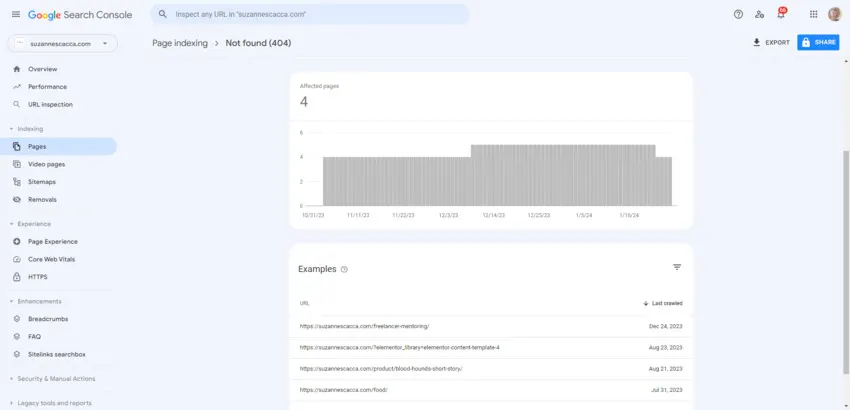Select the Pages menu item
This screenshot has height=410, width=850.
58,146
